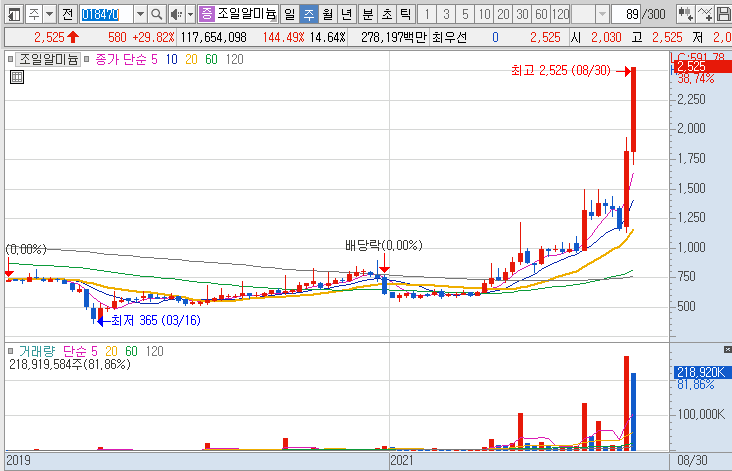Select the 주 weekly period
This screenshot has height=471, width=732.
[309, 14]
